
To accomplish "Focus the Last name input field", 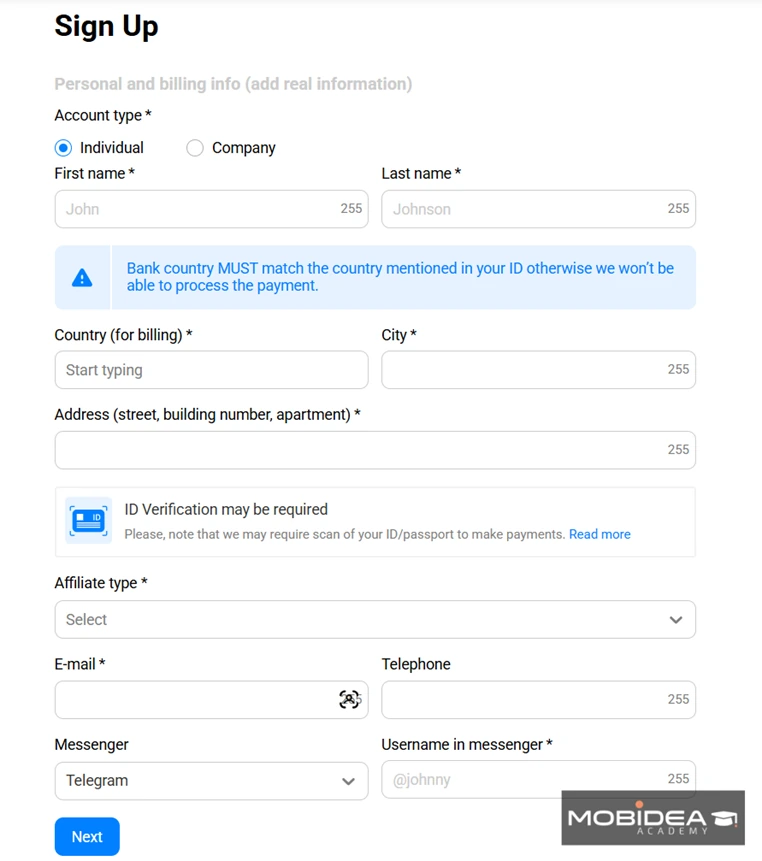I will (539, 209).
